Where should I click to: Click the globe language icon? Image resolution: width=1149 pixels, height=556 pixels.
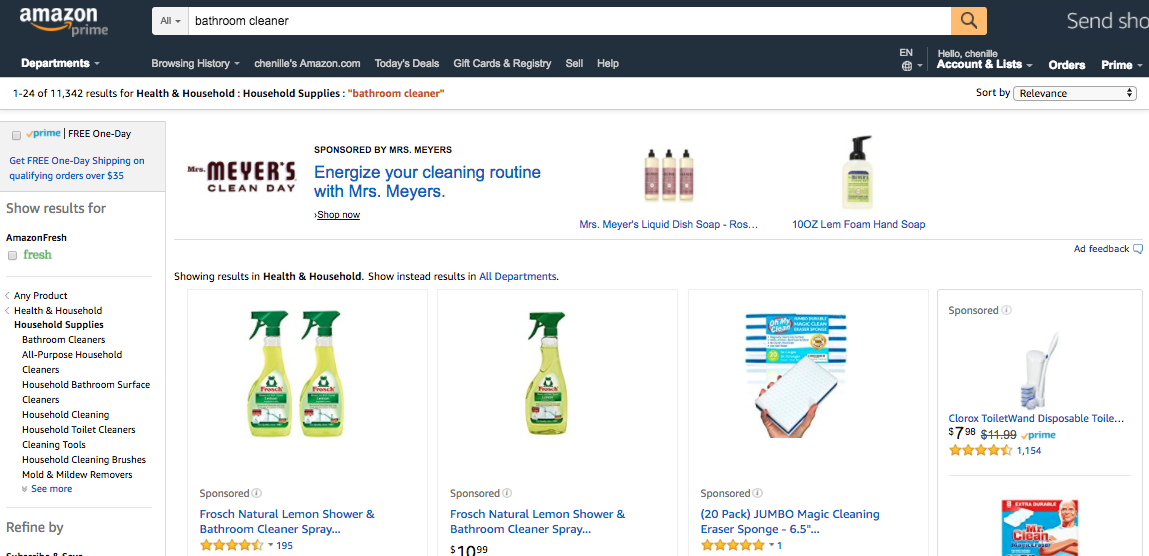tap(906, 66)
